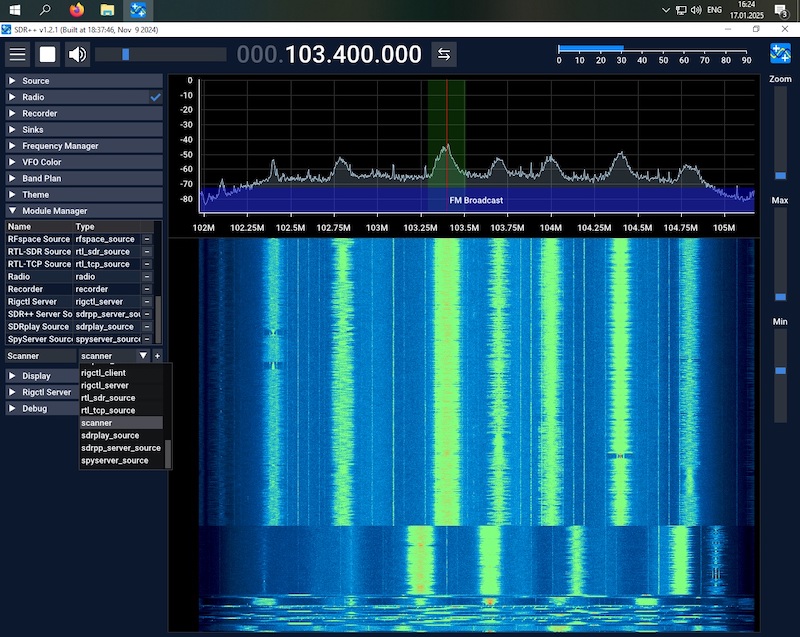Open the module type dropdown showing scanner
Image resolution: width=800 pixels, height=637 pixels.
point(114,356)
